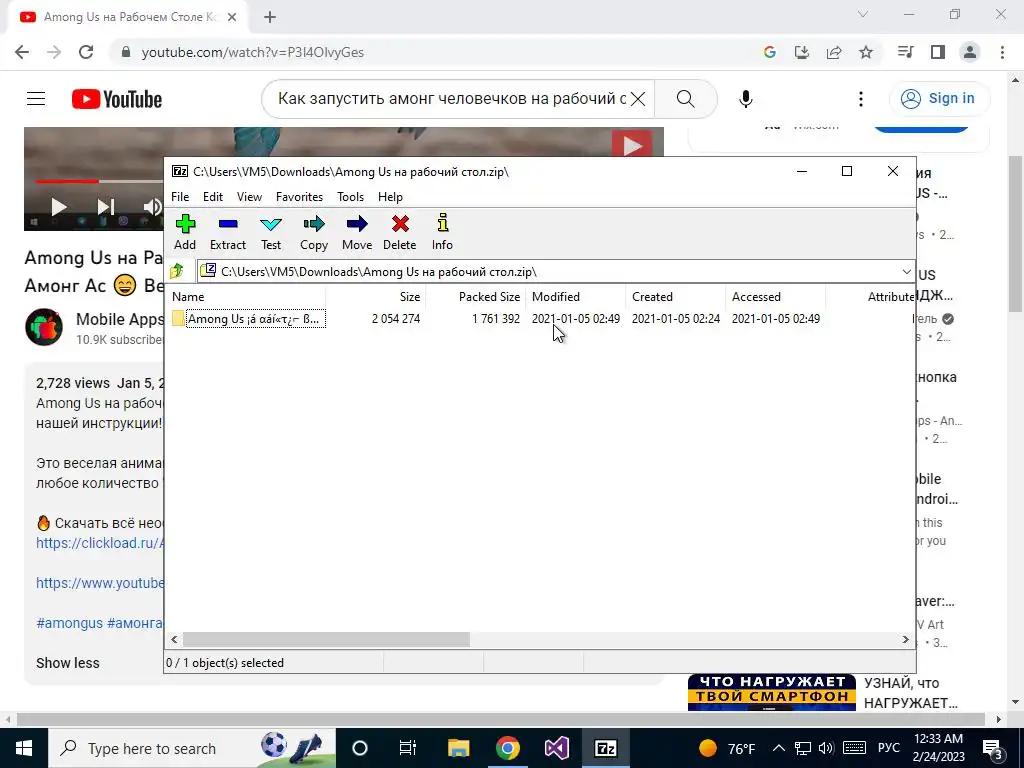Open Visual Studio from taskbar
This screenshot has height=768, width=1024.
click(x=556, y=748)
